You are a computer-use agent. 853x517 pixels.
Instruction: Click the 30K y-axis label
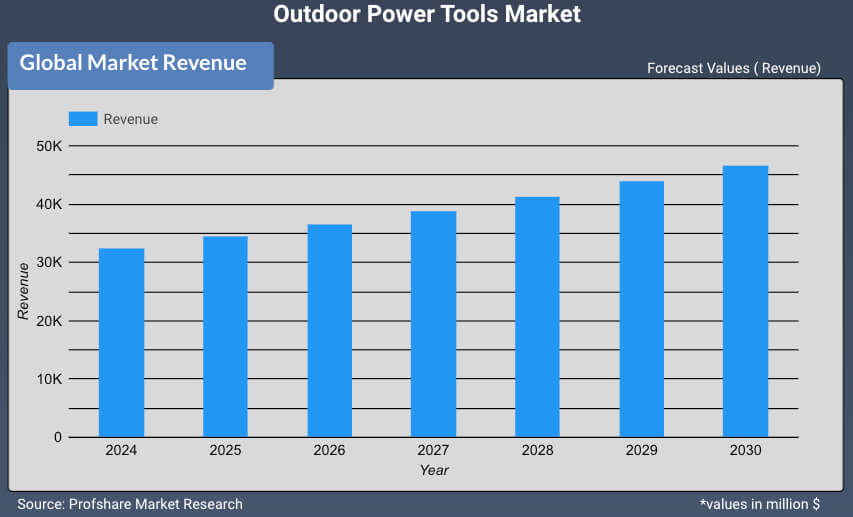click(x=49, y=262)
